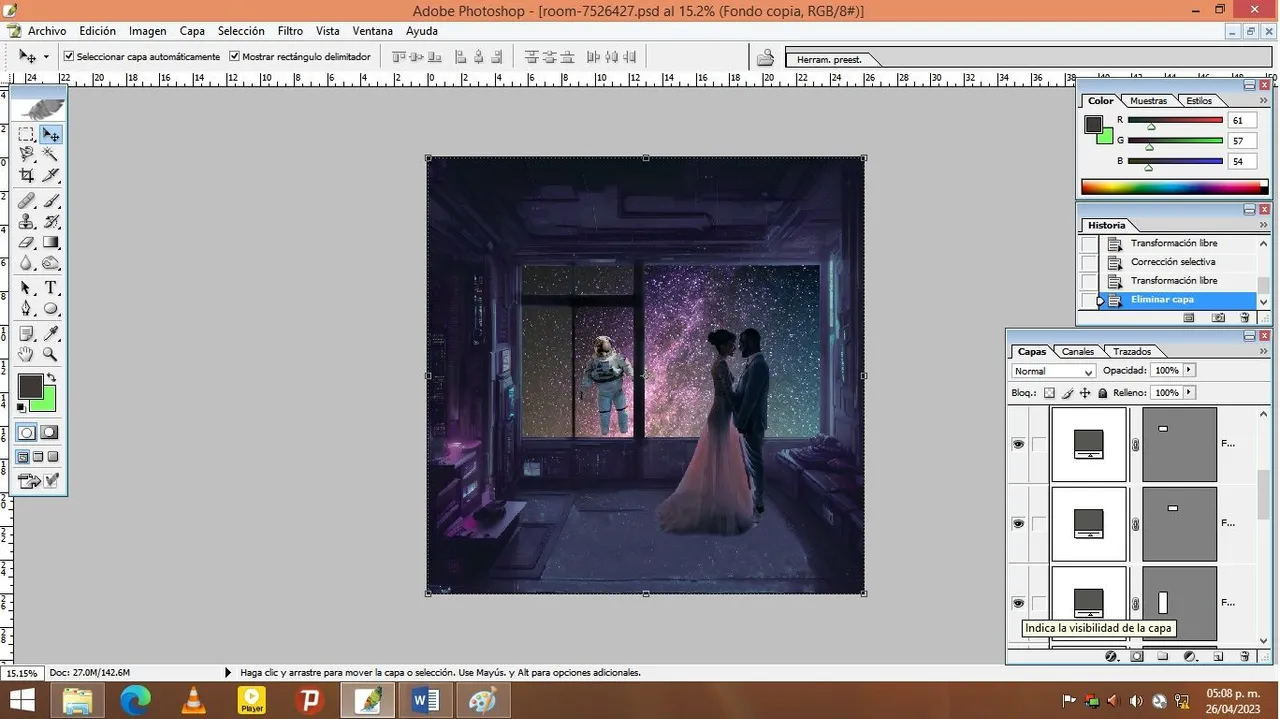Select the Eraser tool

click(27, 242)
